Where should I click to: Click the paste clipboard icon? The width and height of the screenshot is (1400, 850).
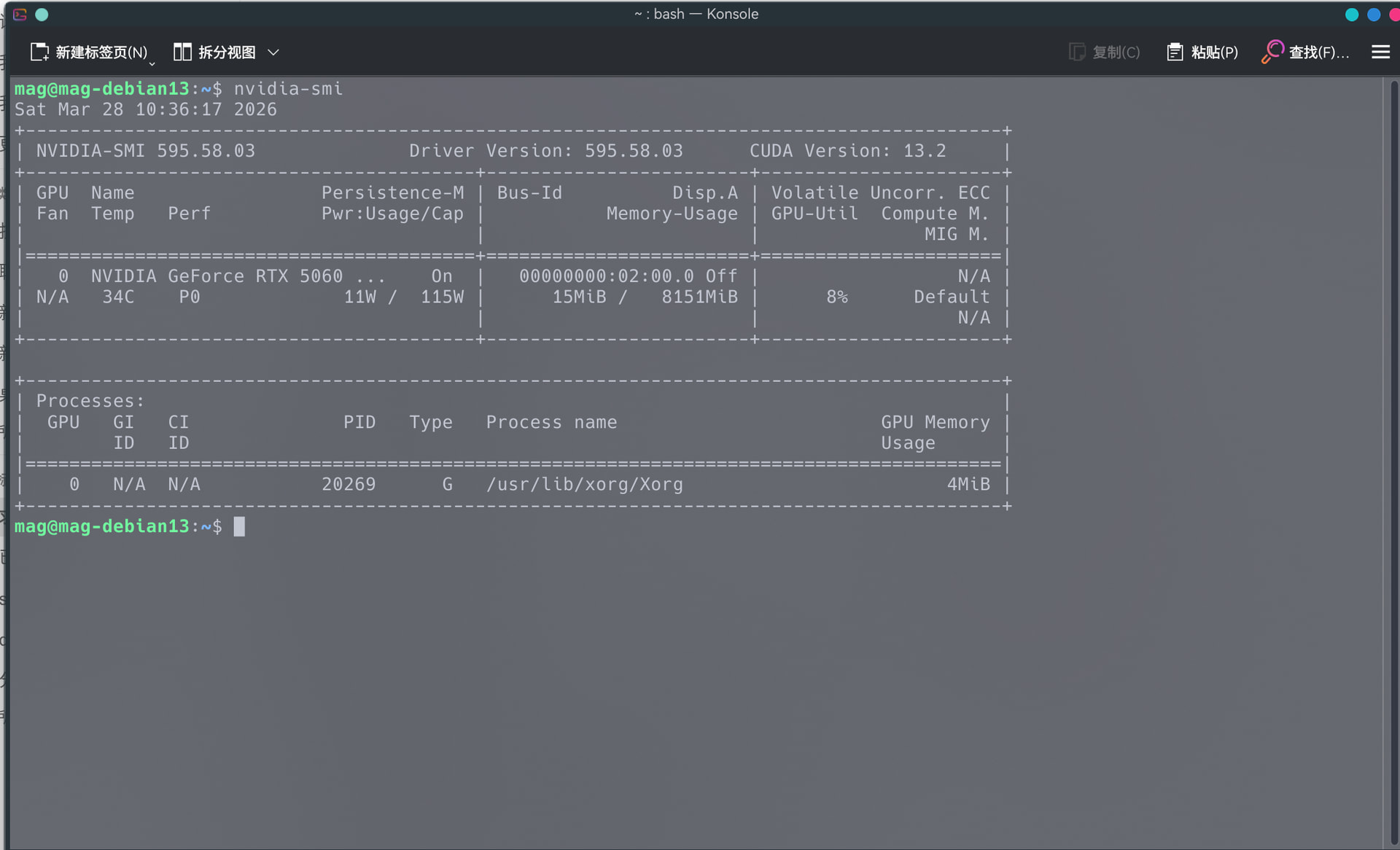click(x=1174, y=52)
